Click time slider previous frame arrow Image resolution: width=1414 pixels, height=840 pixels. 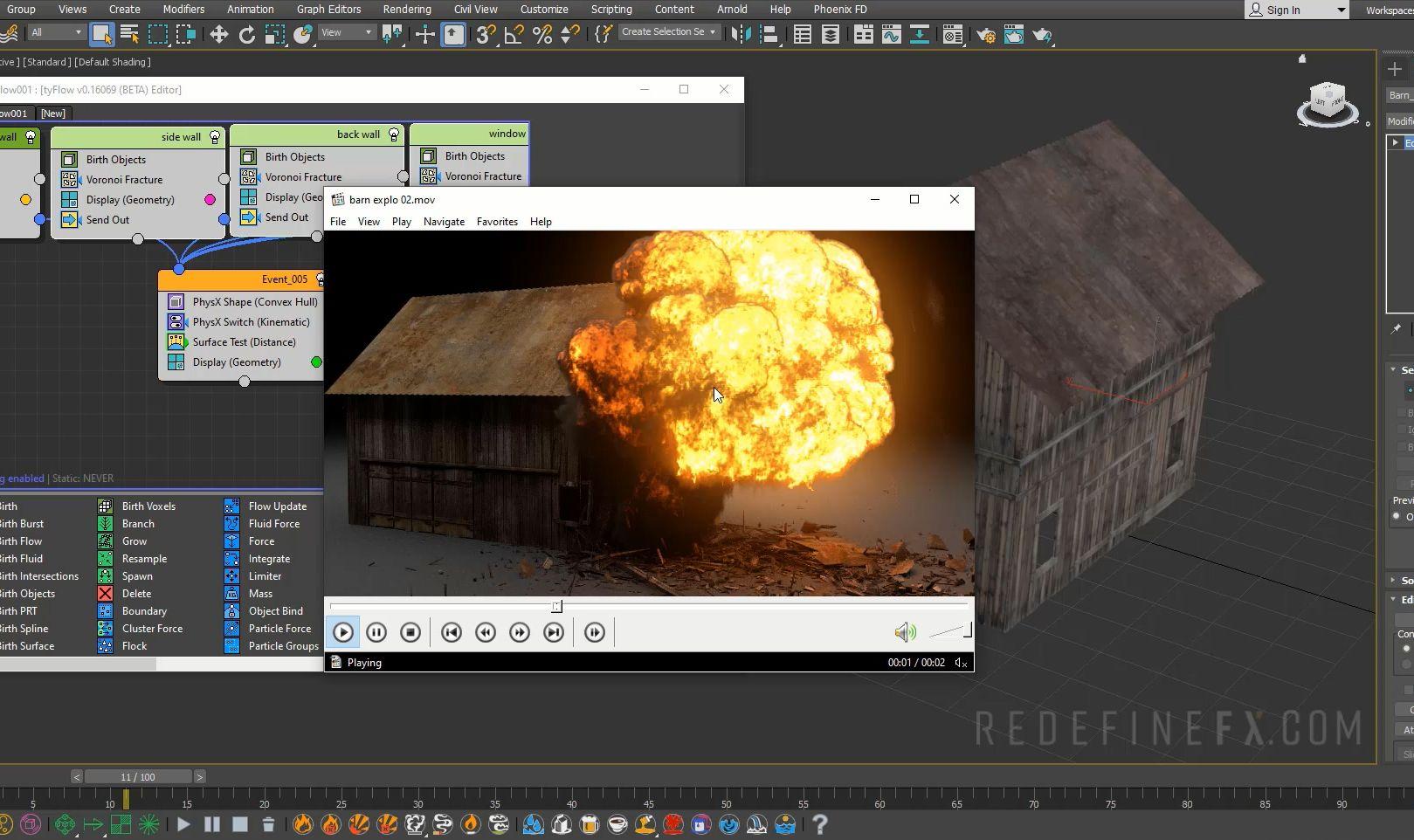pyautogui.click(x=77, y=776)
